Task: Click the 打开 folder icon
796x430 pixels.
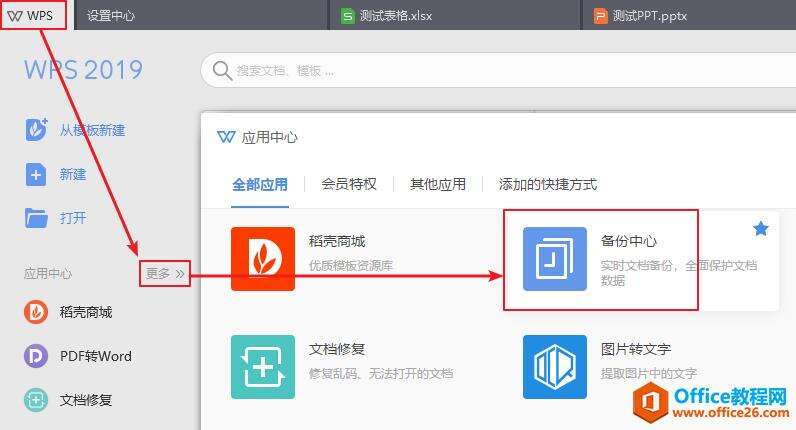Action: (x=36, y=218)
